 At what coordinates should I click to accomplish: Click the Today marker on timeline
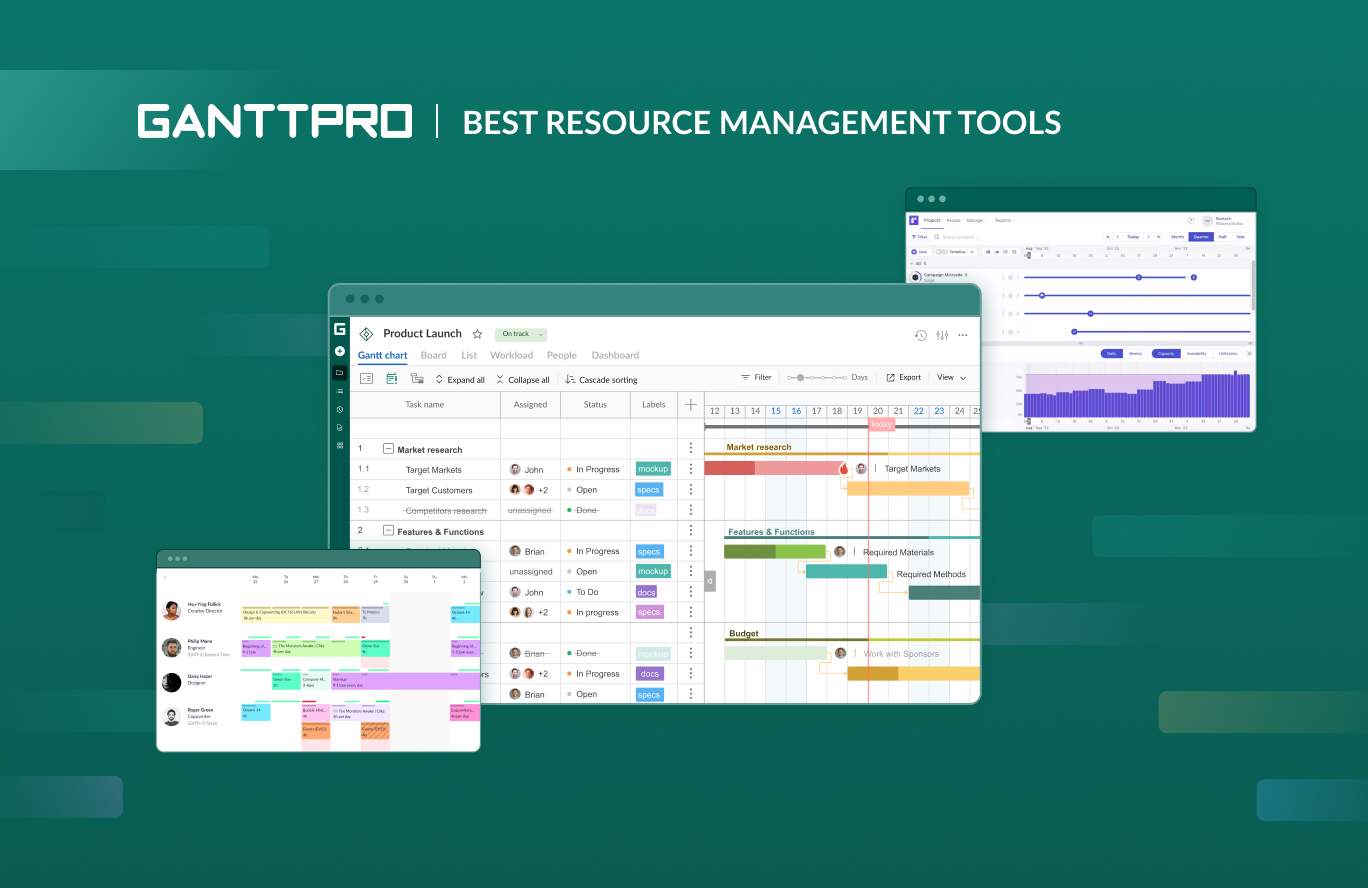pos(880,424)
